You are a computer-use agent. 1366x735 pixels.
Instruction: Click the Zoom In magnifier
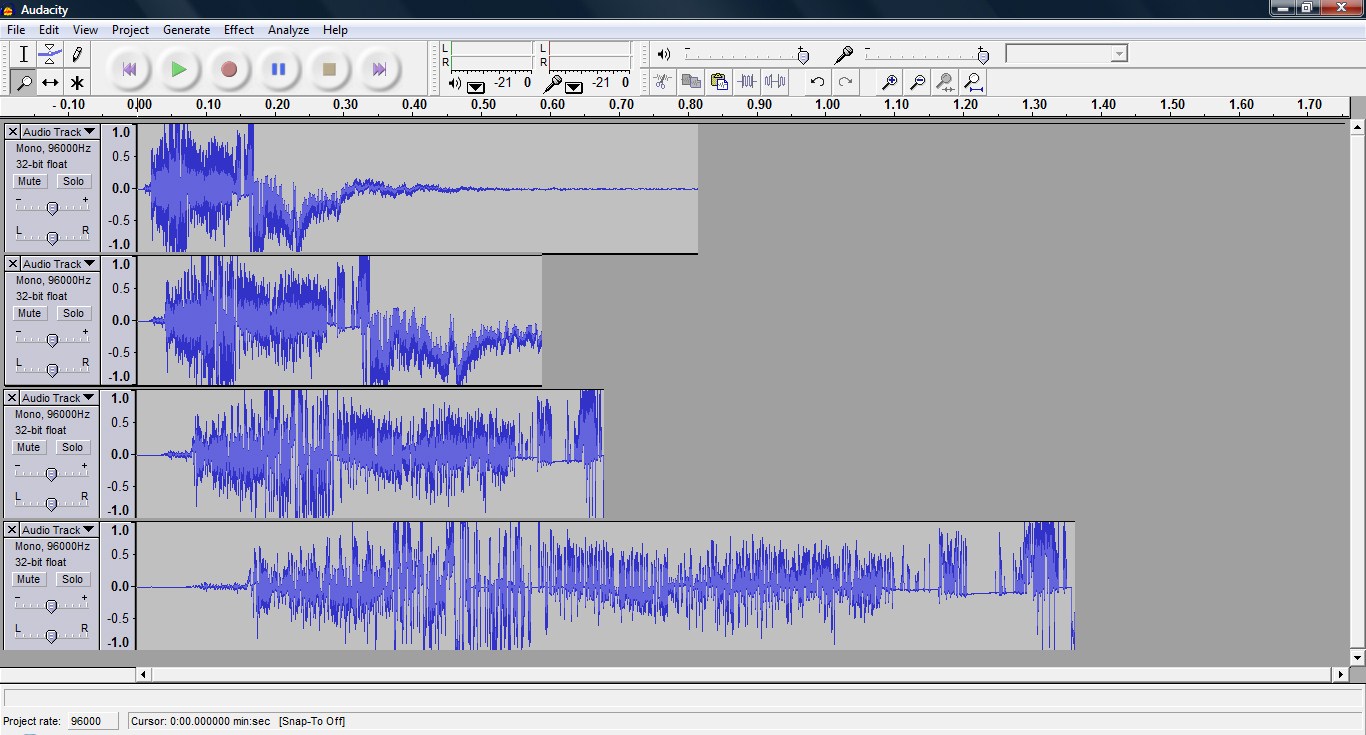pyautogui.click(x=889, y=82)
